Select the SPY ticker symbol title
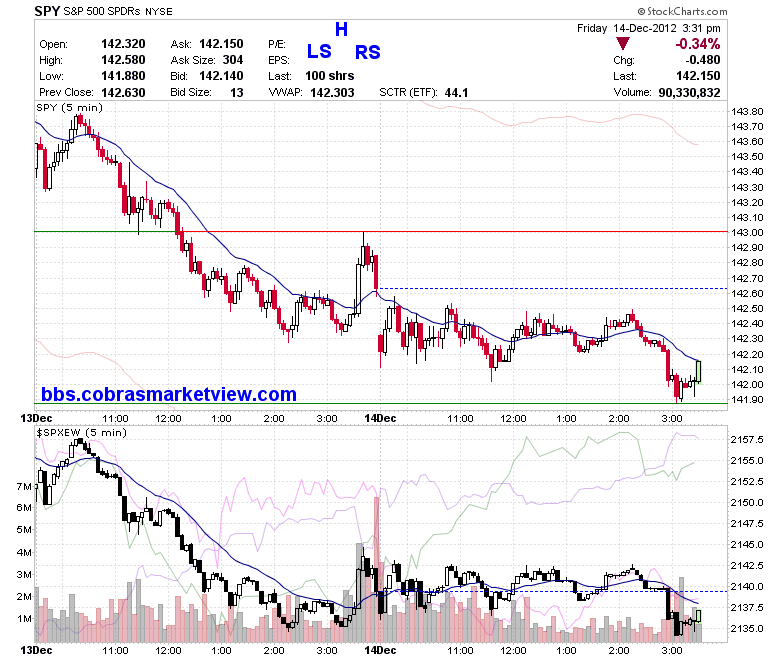780x659 pixels. pos(47,11)
